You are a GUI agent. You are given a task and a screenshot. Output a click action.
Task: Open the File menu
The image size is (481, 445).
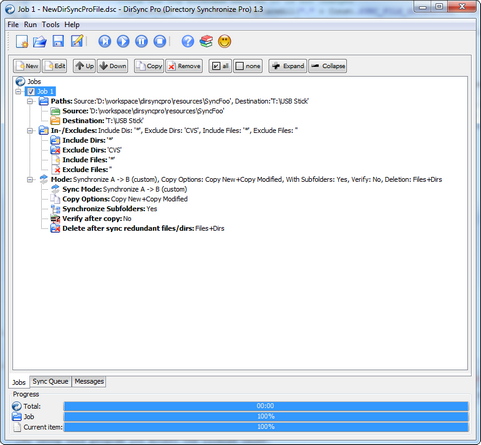click(13, 25)
